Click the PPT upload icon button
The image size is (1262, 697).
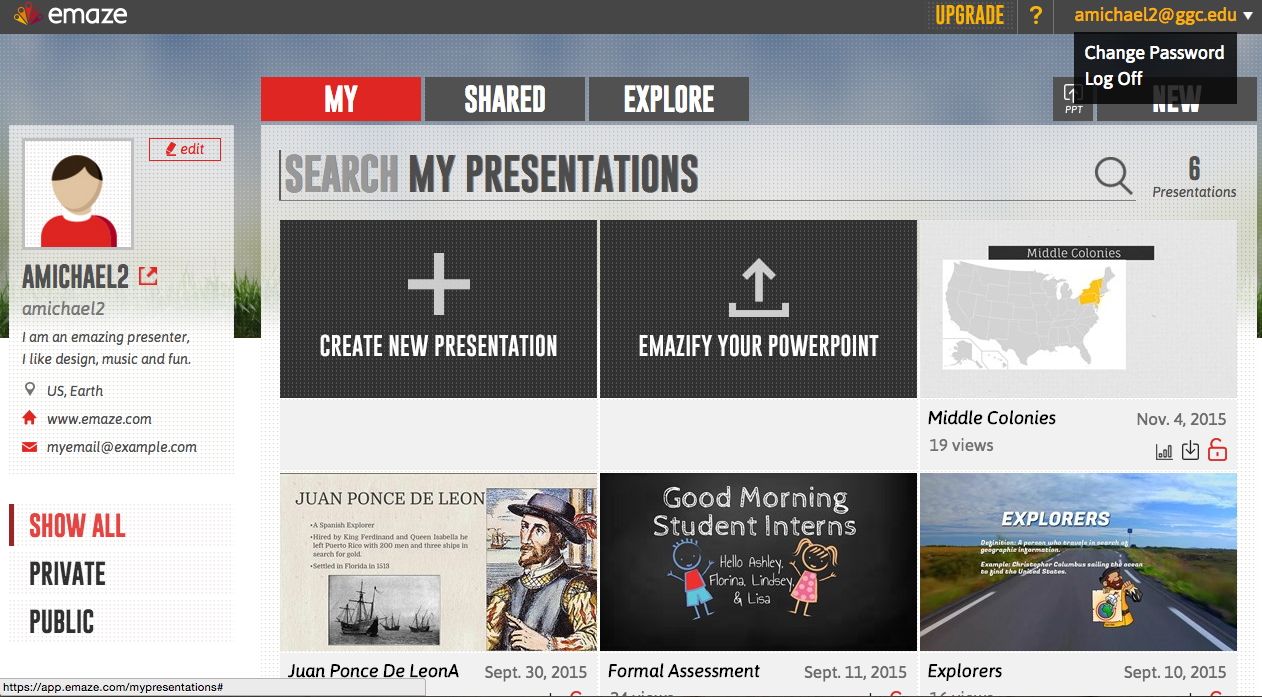click(1073, 99)
